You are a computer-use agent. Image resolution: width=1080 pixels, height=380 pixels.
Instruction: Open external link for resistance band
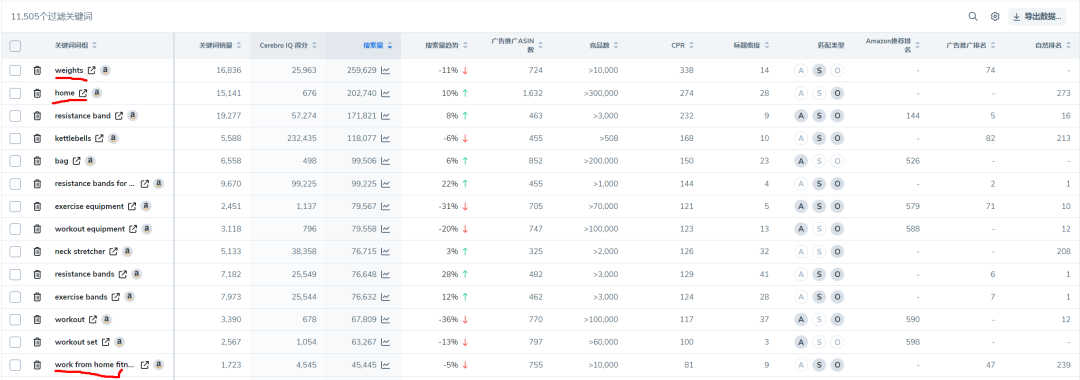(x=118, y=116)
